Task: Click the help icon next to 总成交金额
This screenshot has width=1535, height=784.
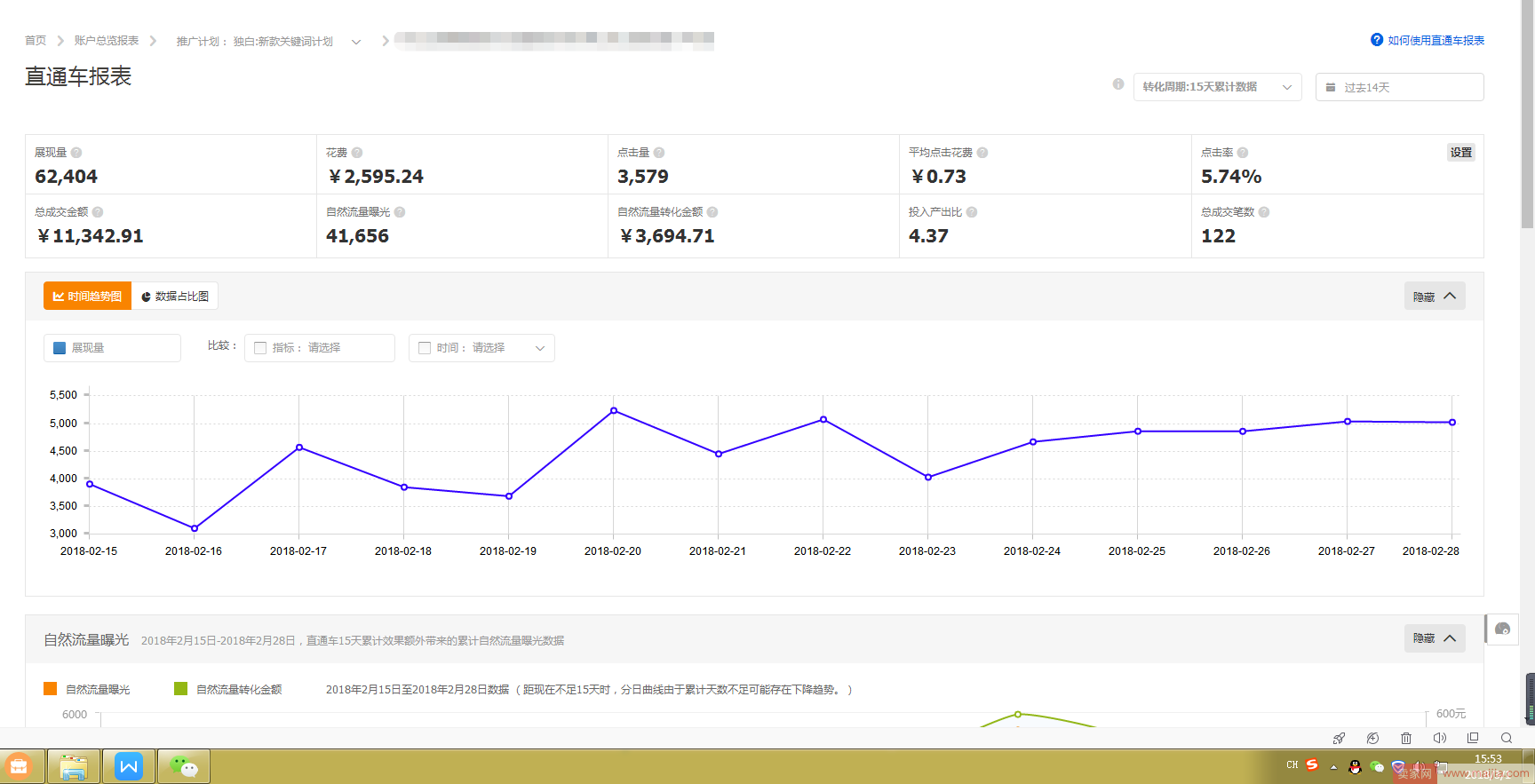Action: click(x=98, y=212)
